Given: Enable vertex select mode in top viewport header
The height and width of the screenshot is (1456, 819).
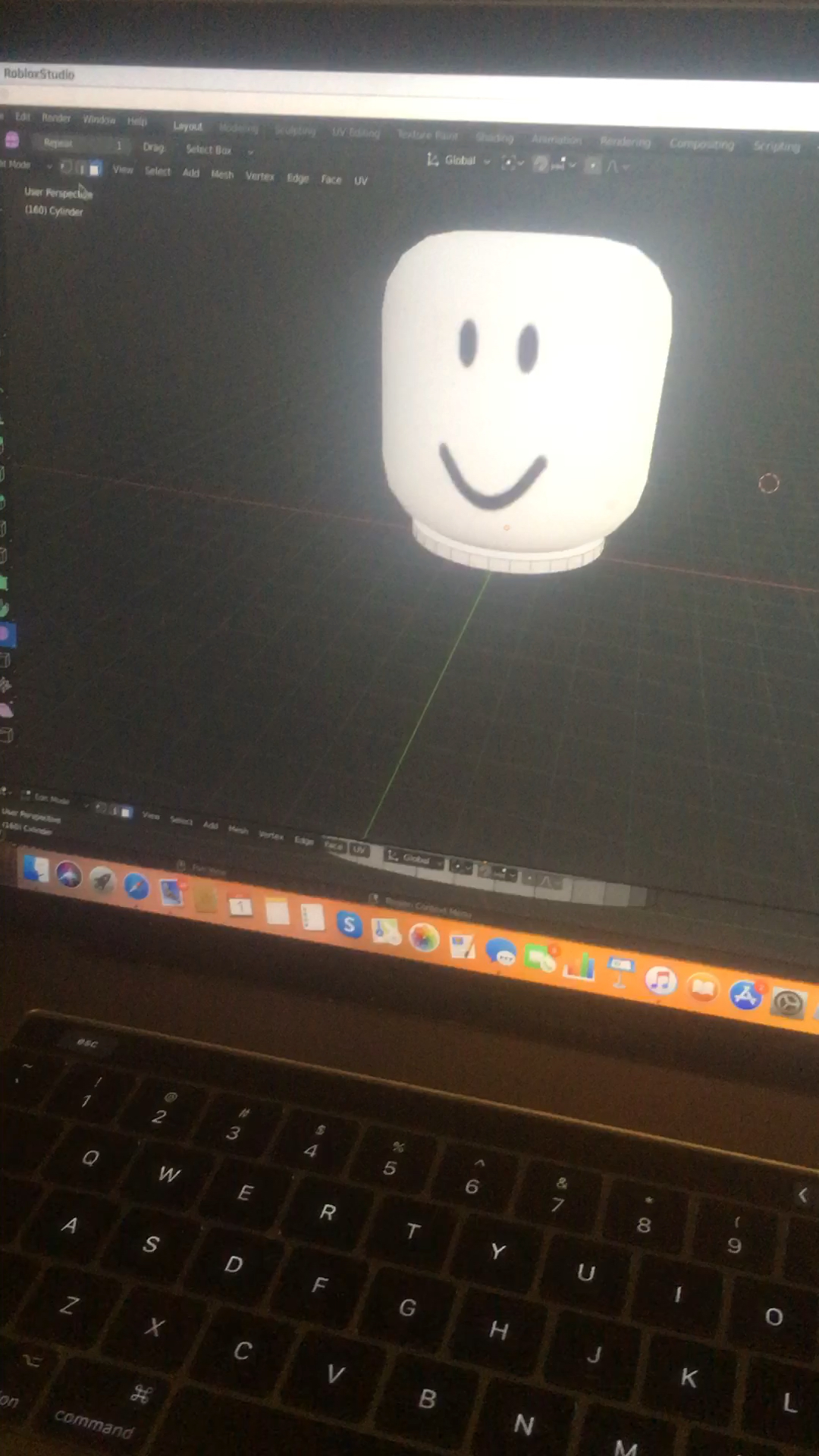Looking at the screenshot, I should pyautogui.click(x=67, y=168).
